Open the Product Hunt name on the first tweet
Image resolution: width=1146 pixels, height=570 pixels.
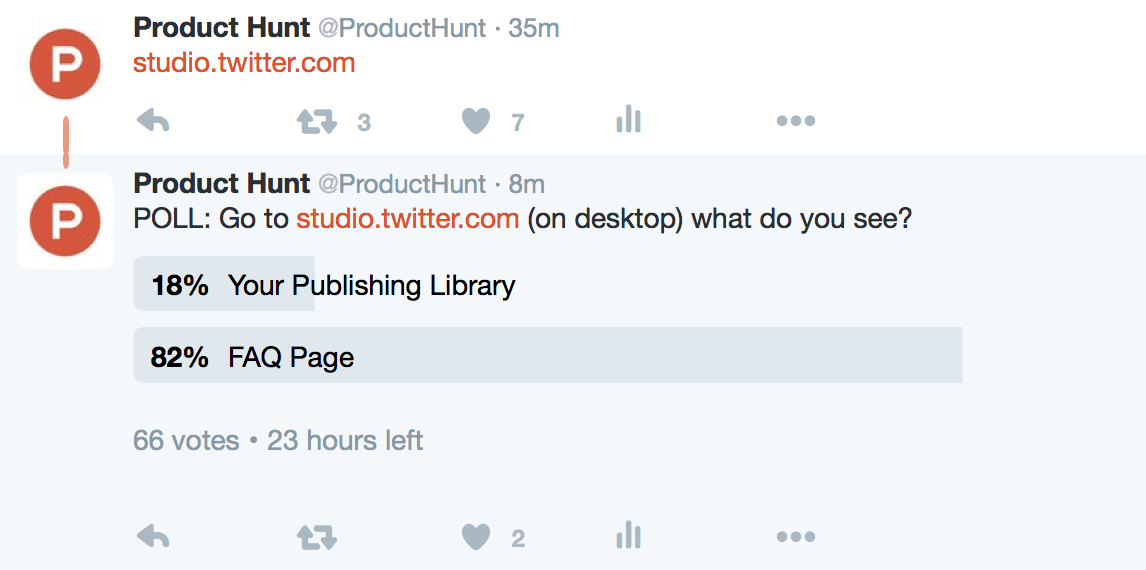click(x=222, y=28)
